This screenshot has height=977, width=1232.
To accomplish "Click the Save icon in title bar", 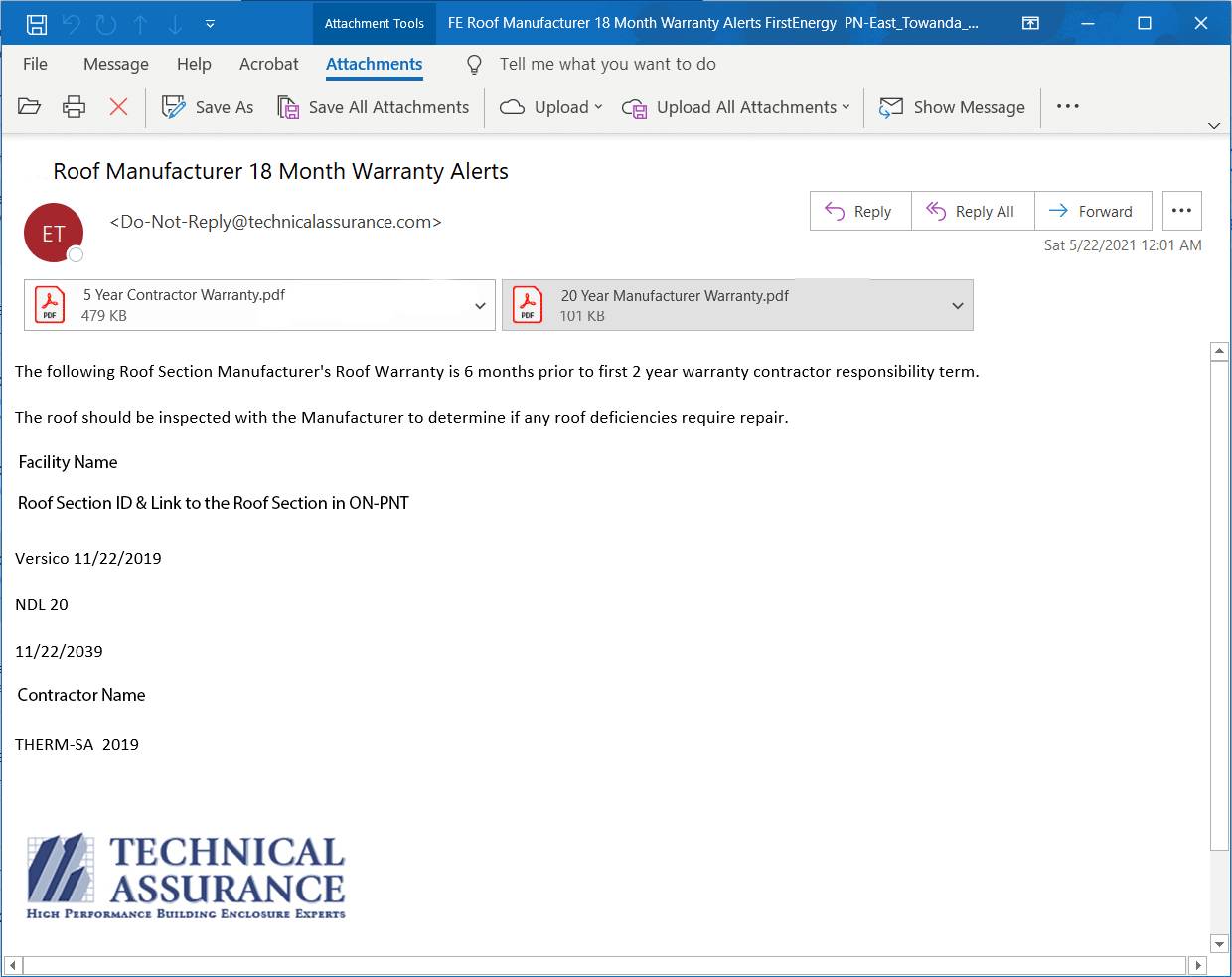I will coord(37,24).
